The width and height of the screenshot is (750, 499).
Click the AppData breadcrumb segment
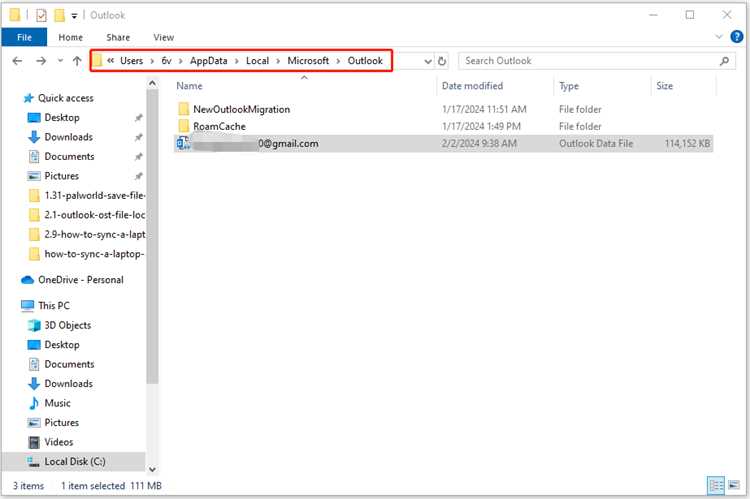click(x=209, y=61)
